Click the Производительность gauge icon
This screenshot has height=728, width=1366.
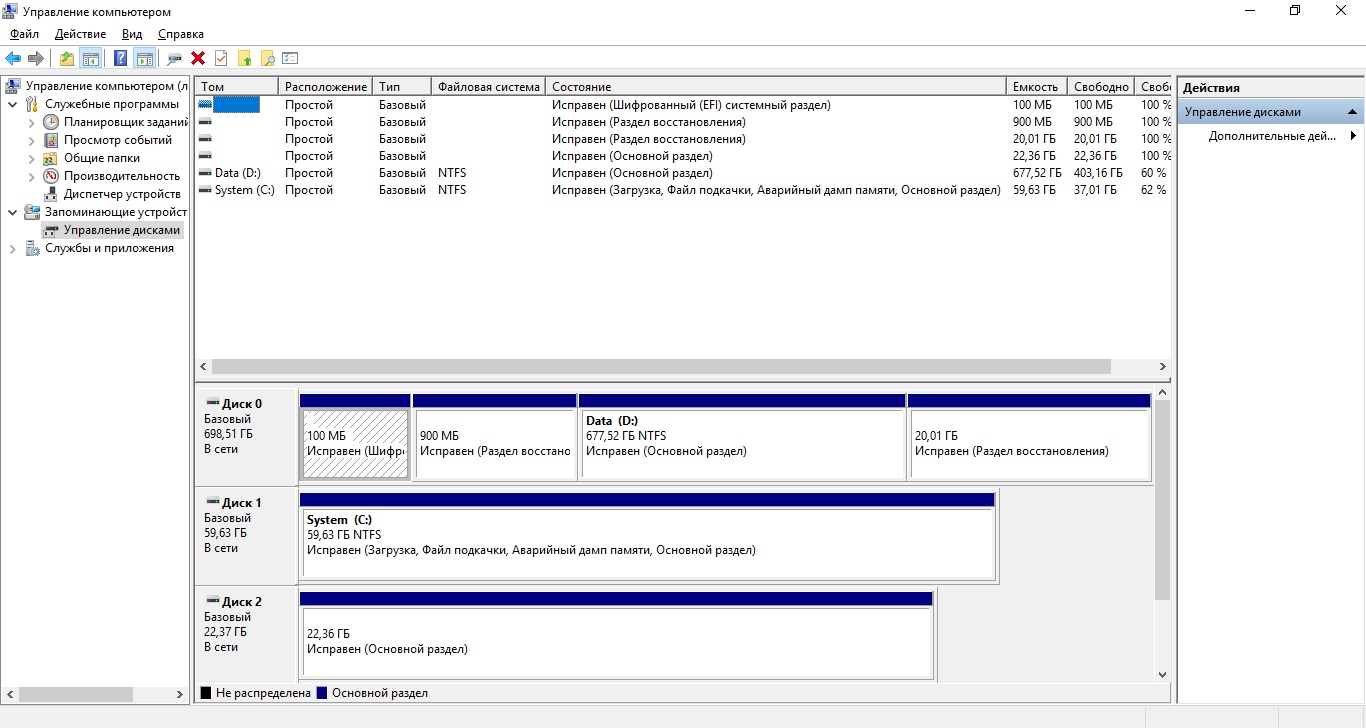(51, 176)
